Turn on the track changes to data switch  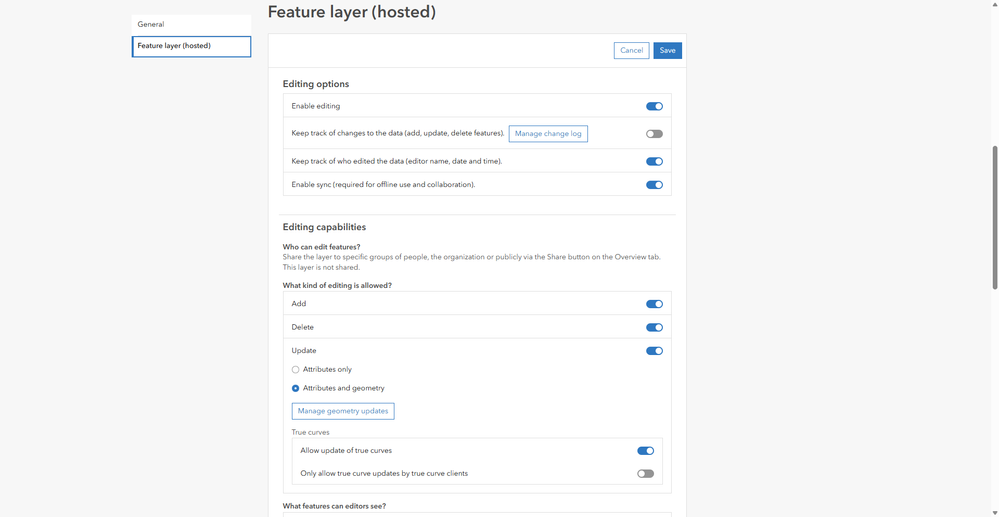654,134
